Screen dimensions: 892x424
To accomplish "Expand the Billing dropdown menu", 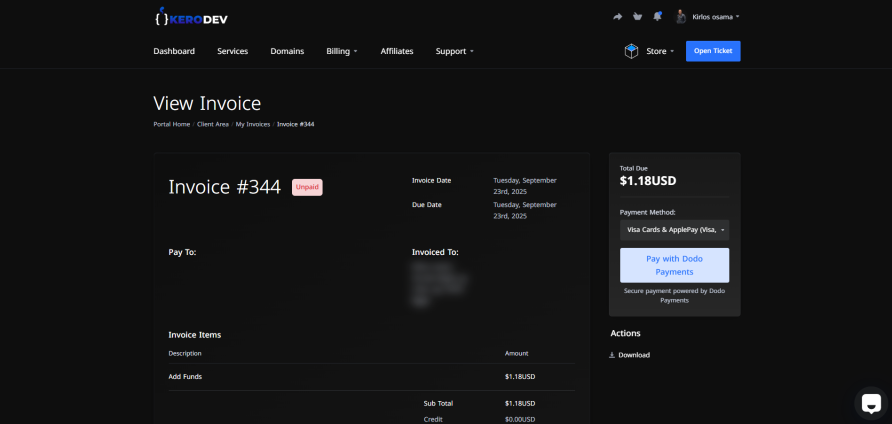I will tap(341, 51).
